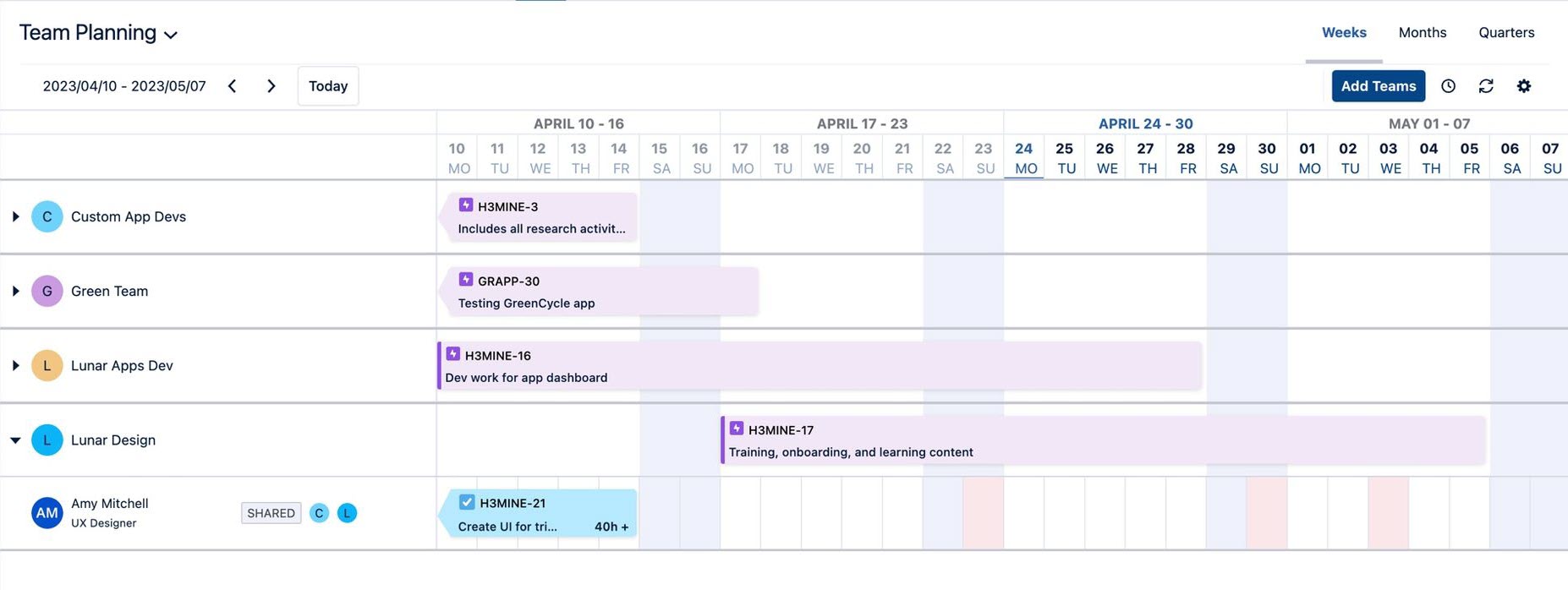Advance to the next date range
The width and height of the screenshot is (1568, 590).
click(271, 86)
